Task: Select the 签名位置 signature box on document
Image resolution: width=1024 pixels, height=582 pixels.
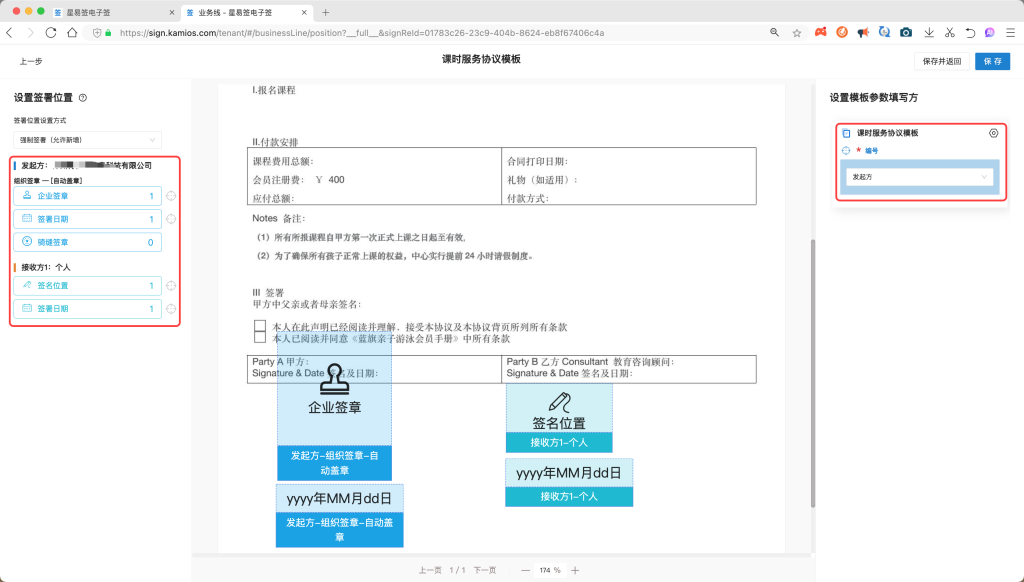Action: (x=559, y=408)
